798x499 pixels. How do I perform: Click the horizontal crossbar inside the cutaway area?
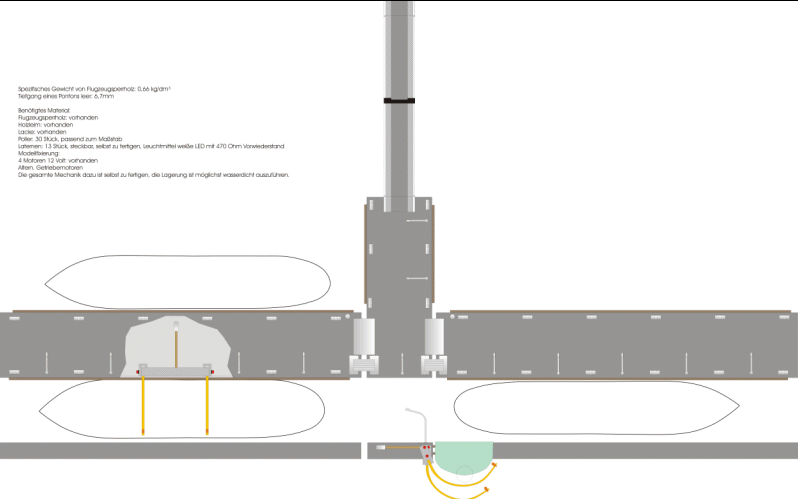176,369
